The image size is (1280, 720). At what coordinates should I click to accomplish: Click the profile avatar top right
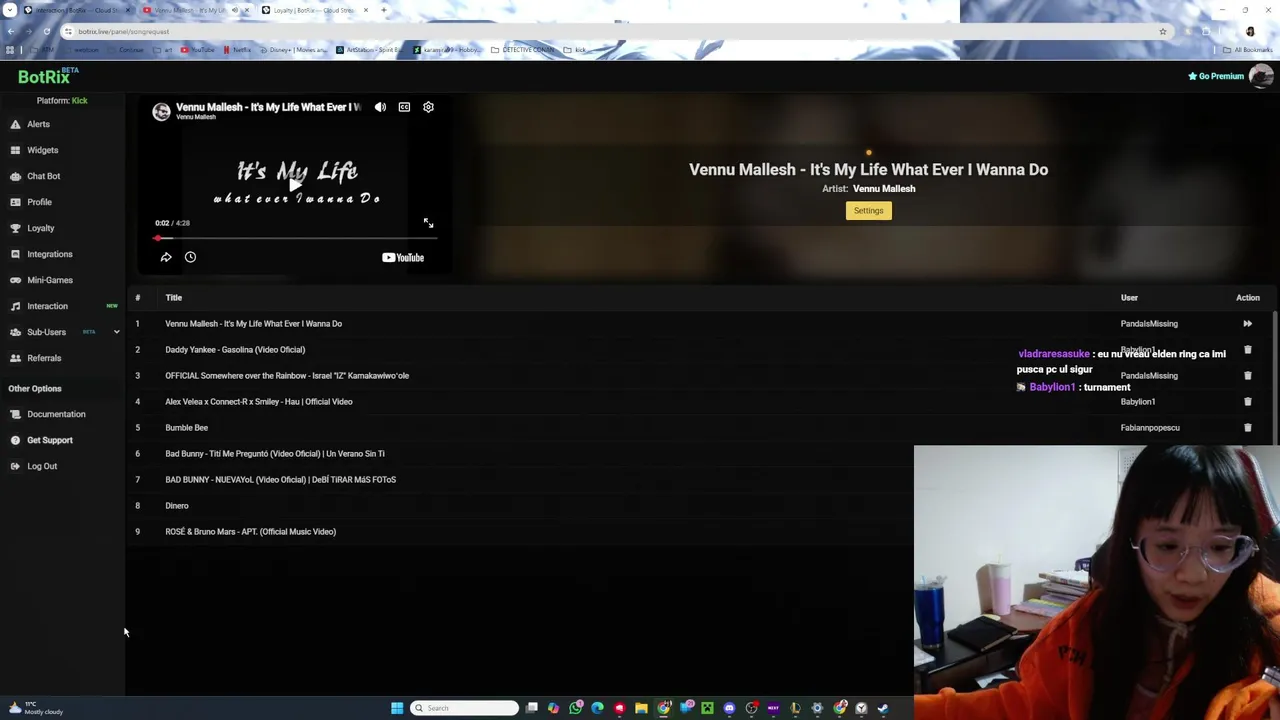coord(1261,76)
